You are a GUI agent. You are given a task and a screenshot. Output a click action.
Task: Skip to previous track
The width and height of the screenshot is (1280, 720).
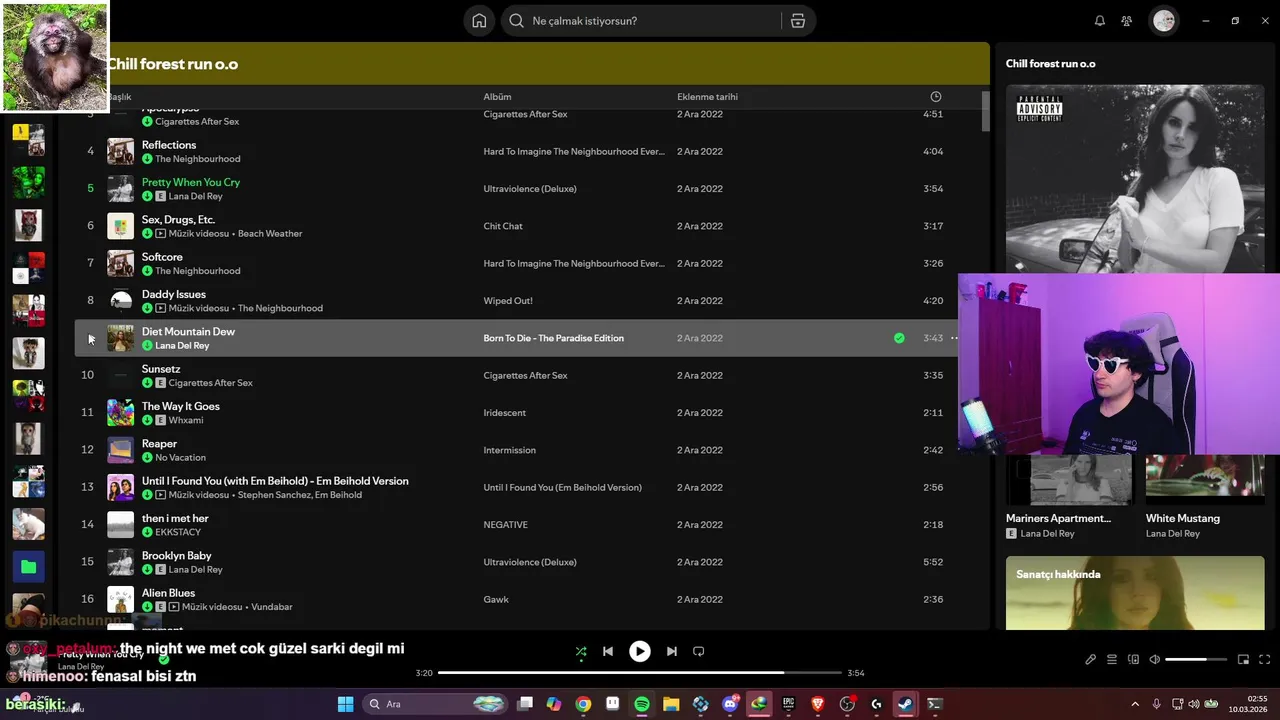pos(608,651)
